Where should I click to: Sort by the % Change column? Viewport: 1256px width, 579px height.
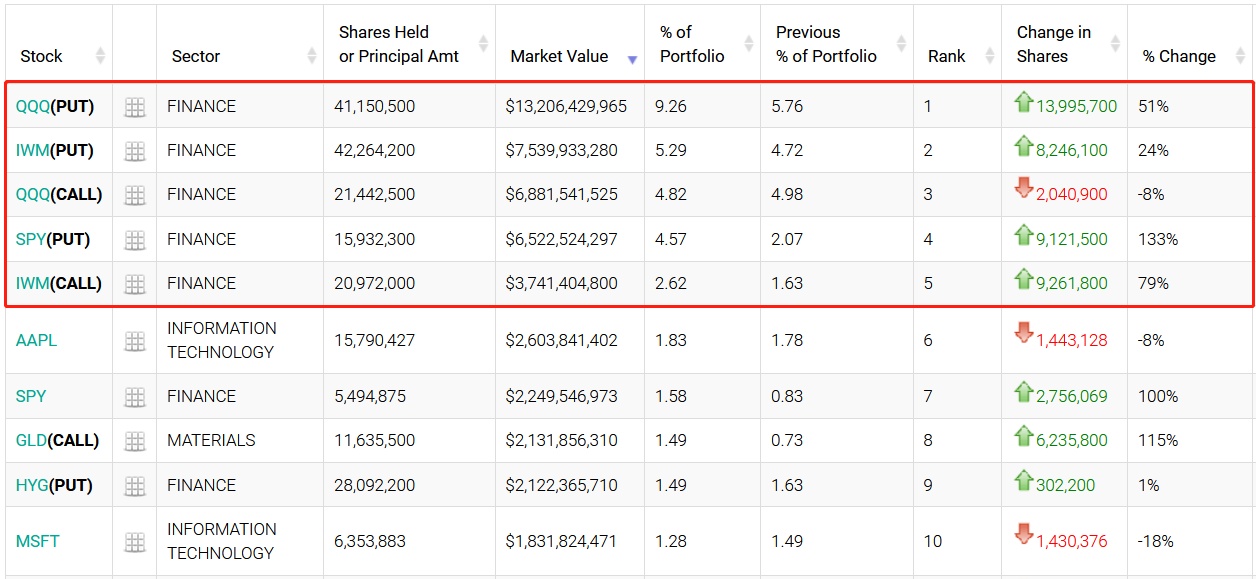(1179, 56)
